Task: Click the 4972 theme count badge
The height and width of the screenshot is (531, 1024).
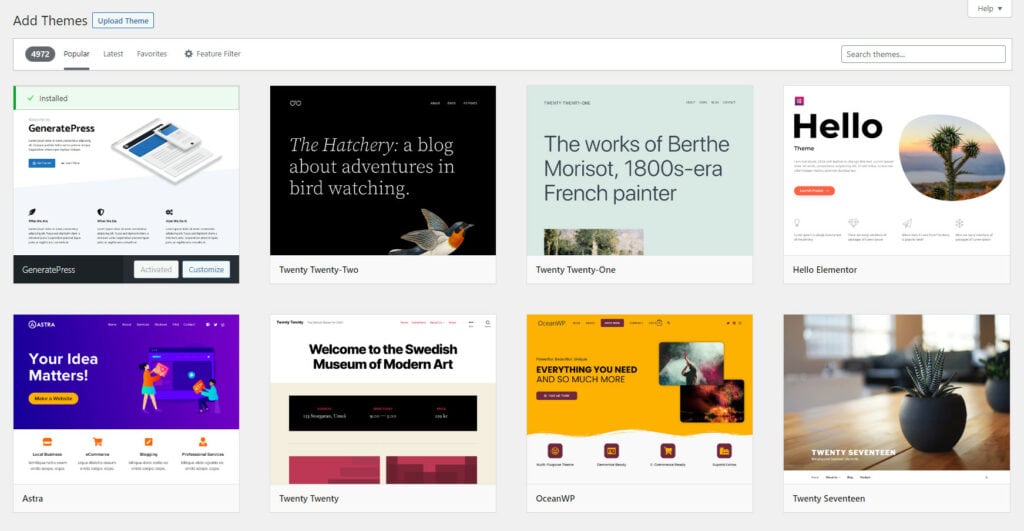Action: pyautogui.click(x=40, y=54)
